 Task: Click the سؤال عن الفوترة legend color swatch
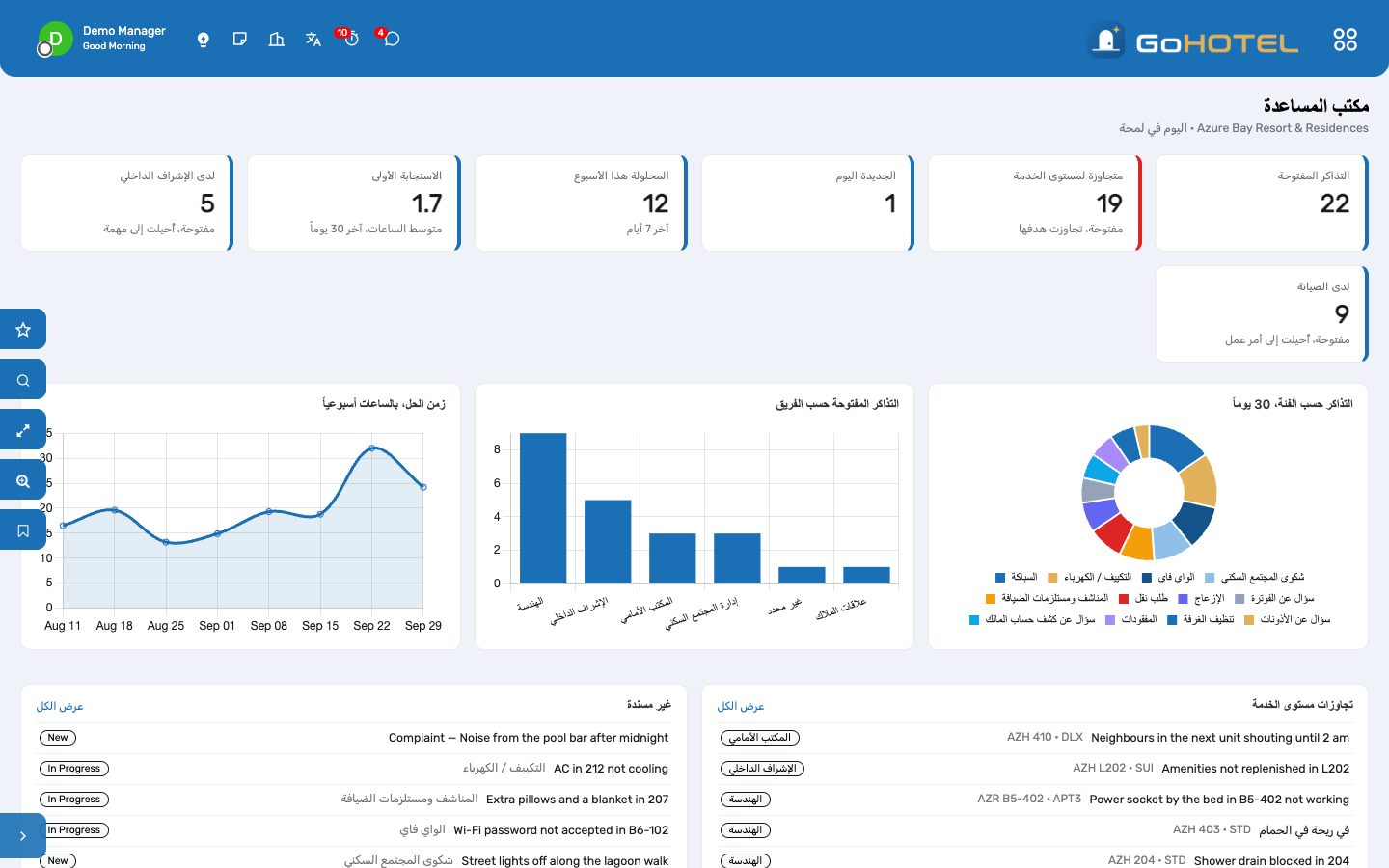(1239, 599)
